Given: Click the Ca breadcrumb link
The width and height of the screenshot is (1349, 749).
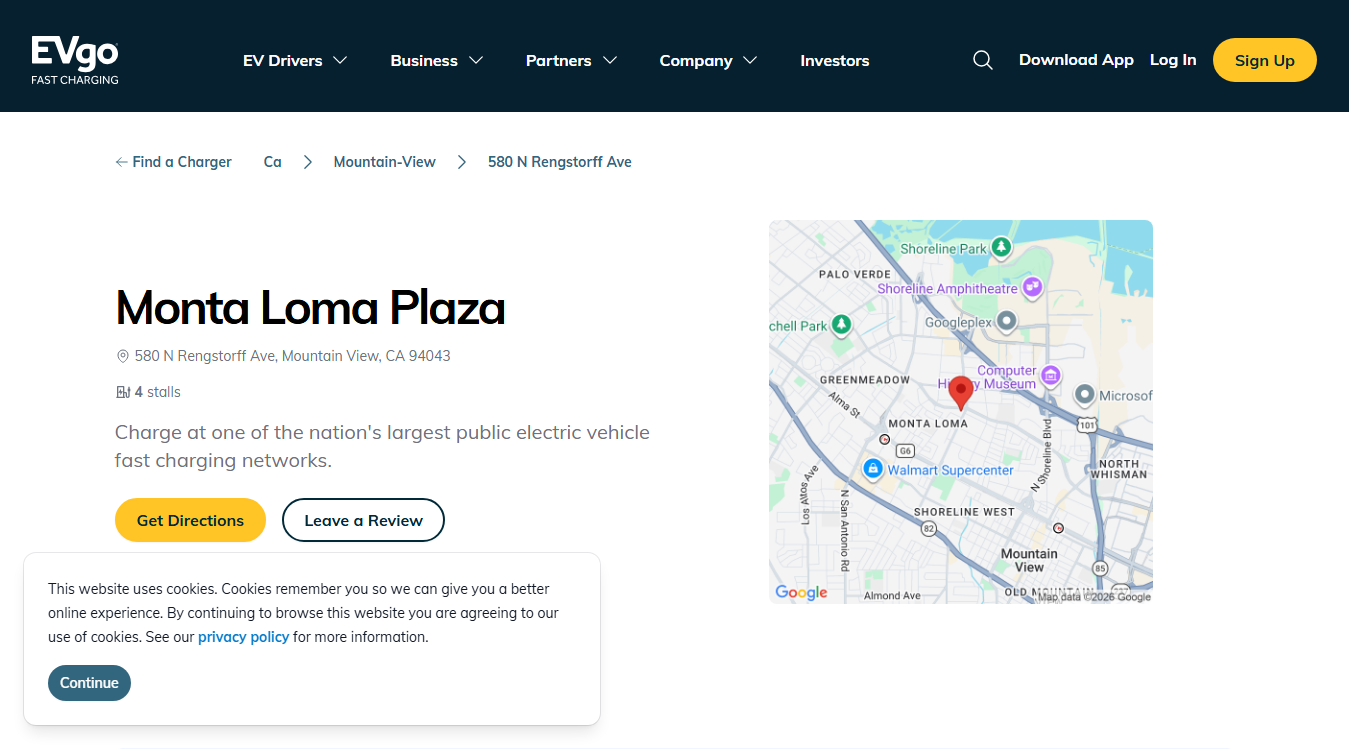Looking at the screenshot, I should coord(272,162).
